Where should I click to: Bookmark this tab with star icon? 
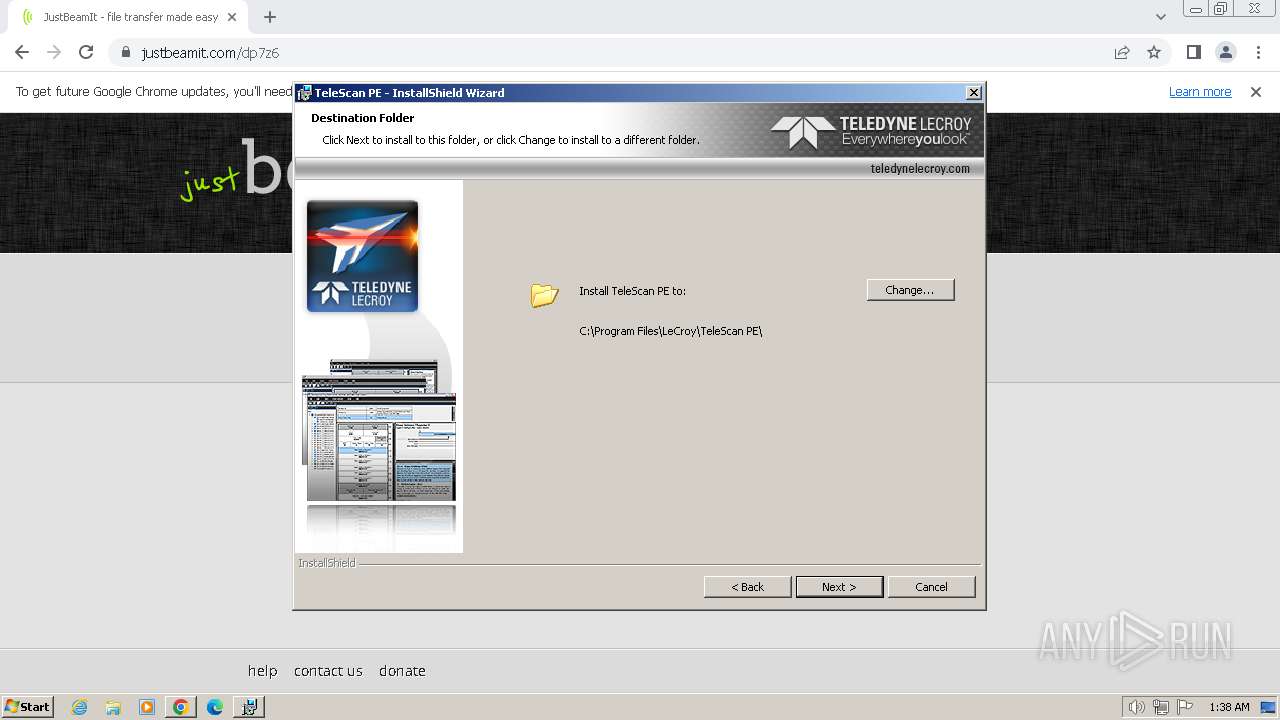pos(1154,52)
